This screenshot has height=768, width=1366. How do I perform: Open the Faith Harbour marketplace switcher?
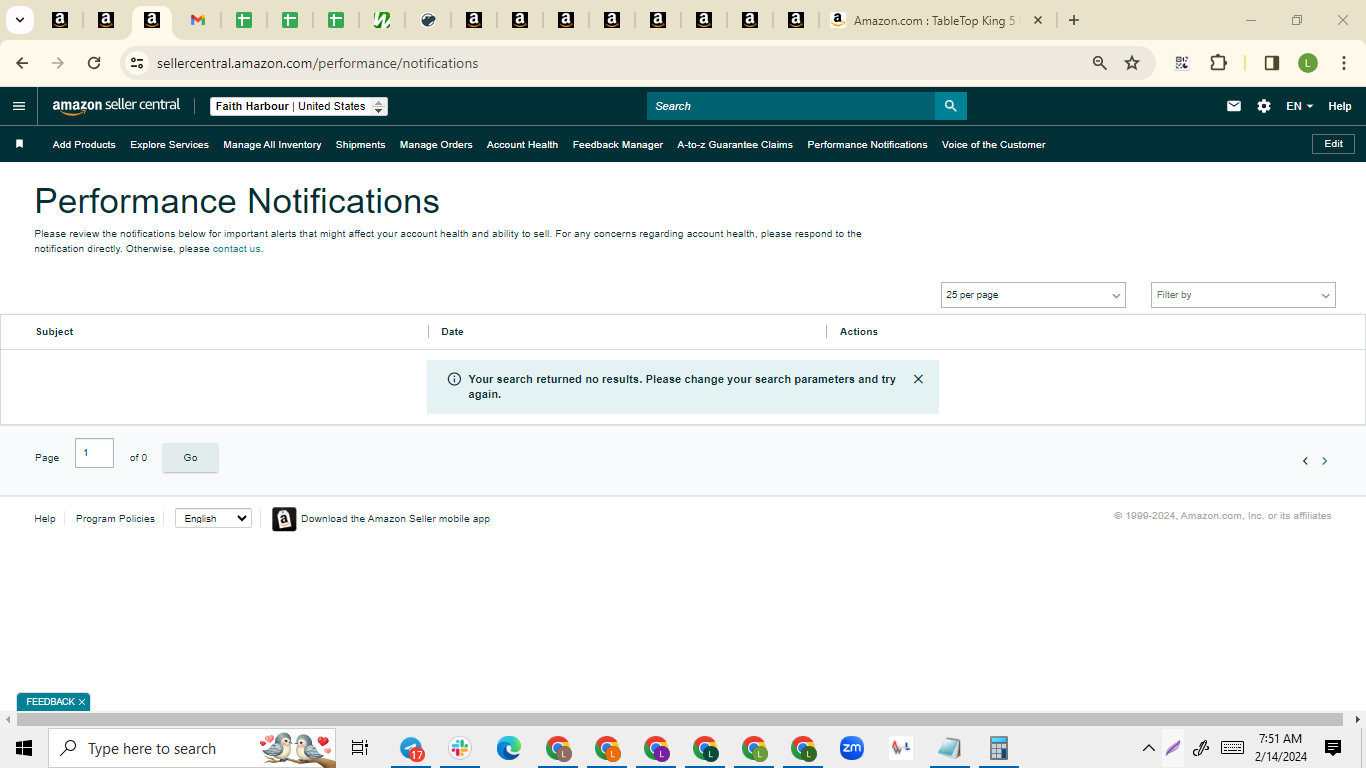(x=299, y=106)
